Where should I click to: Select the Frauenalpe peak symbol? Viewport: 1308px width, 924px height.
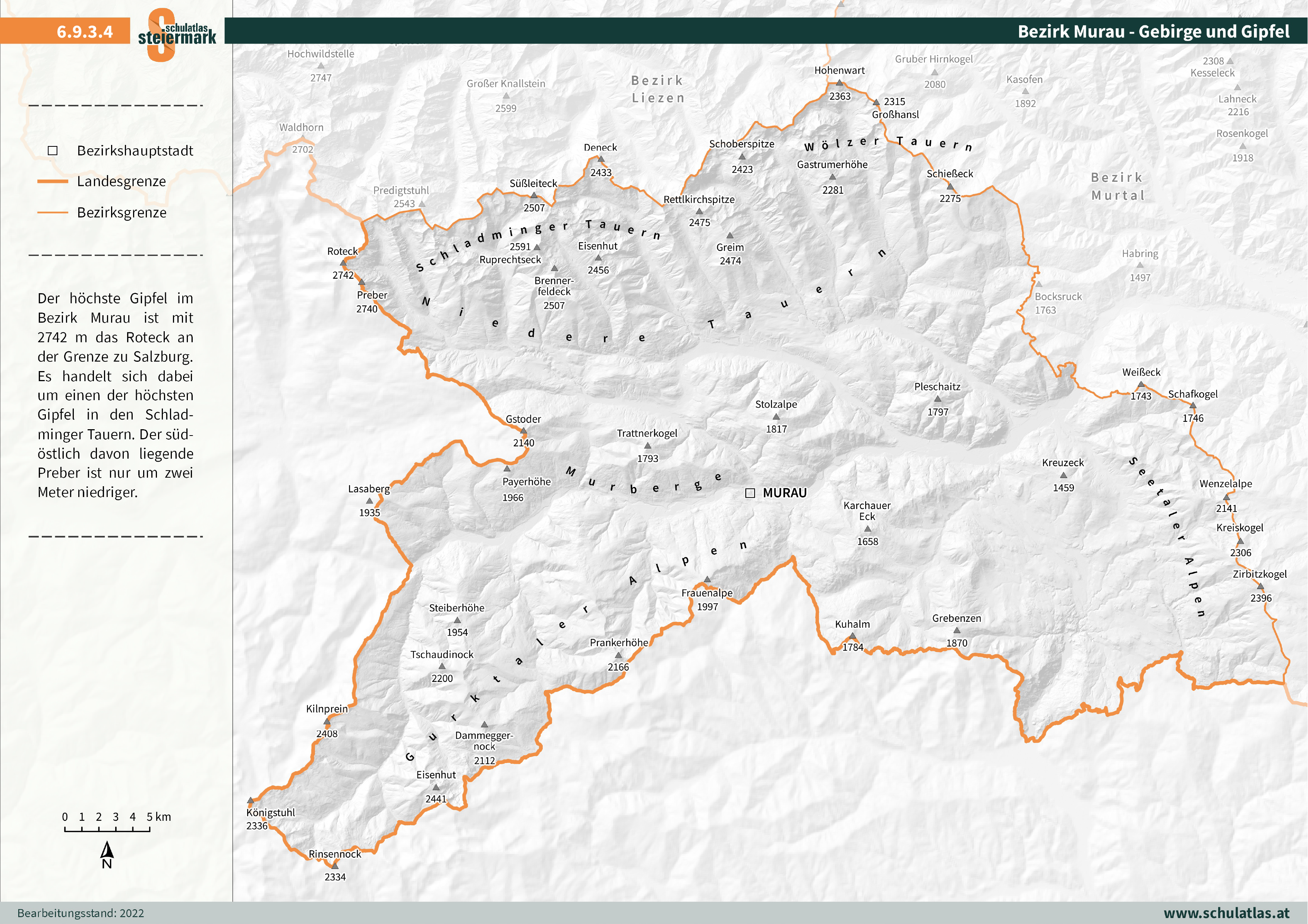coord(707,579)
